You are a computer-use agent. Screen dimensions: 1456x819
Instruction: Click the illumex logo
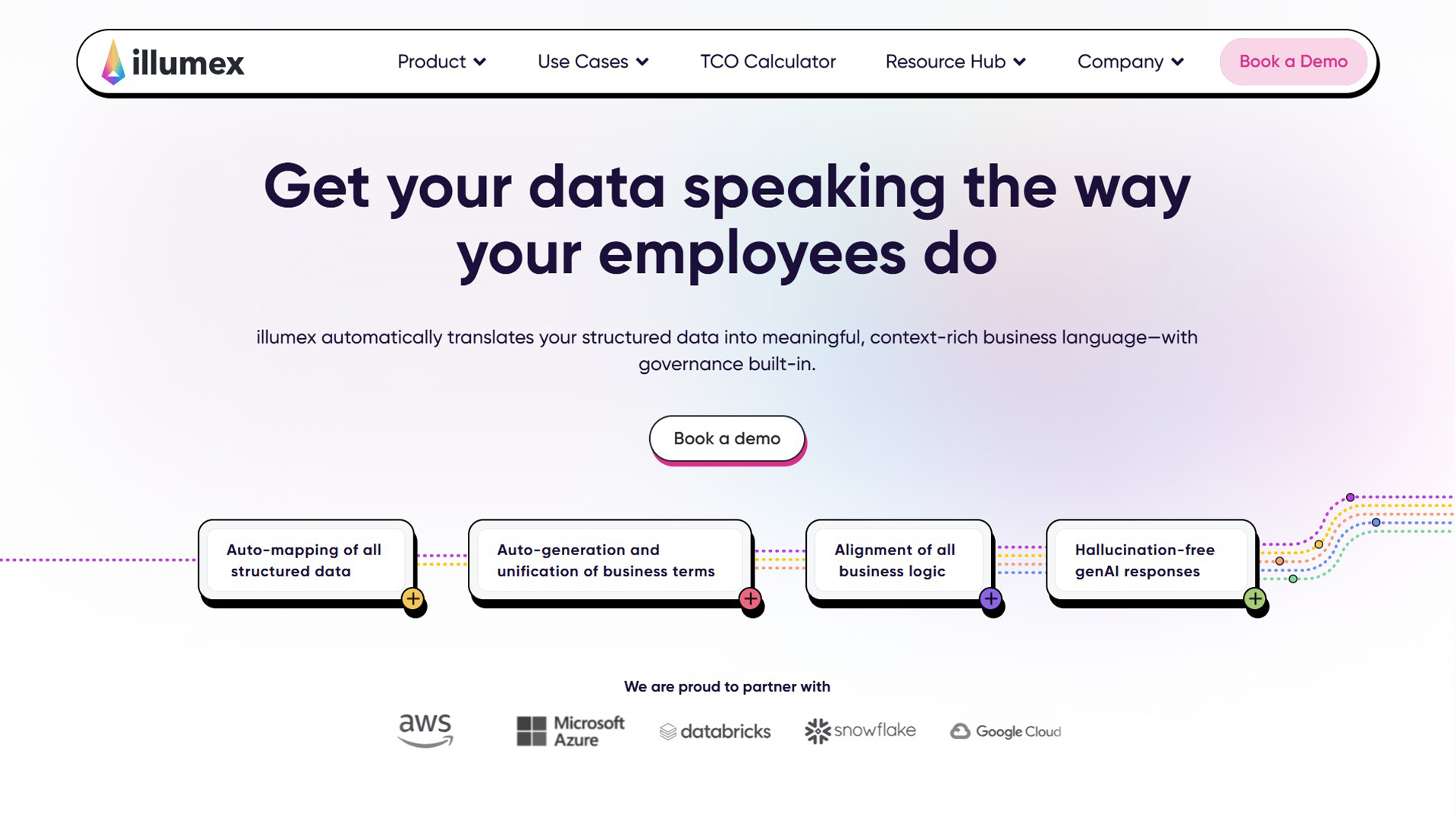point(173,61)
